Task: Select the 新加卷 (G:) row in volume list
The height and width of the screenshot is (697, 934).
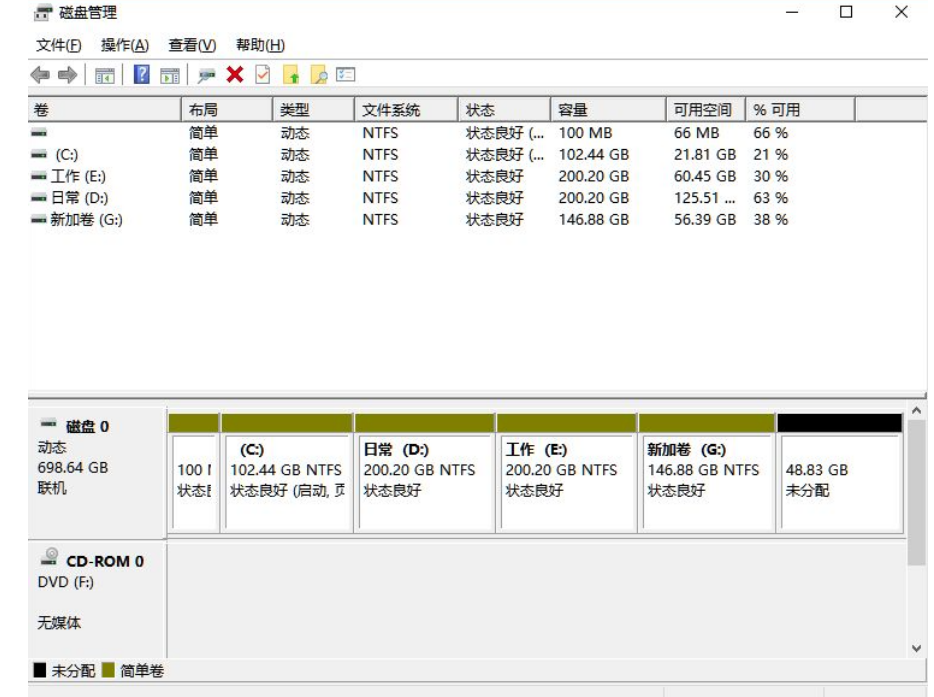Action: click(x=86, y=219)
